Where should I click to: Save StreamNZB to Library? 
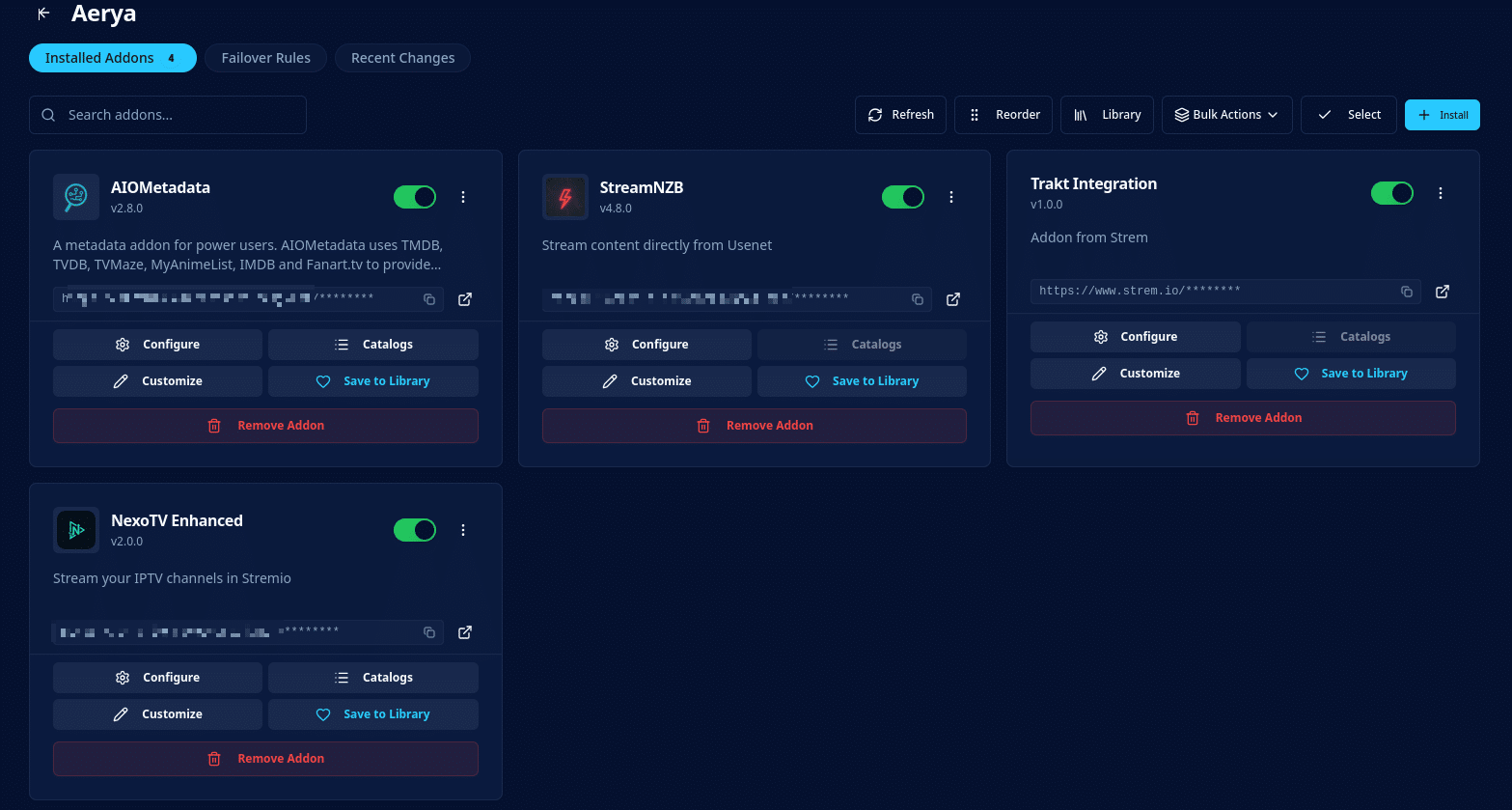[862, 381]
